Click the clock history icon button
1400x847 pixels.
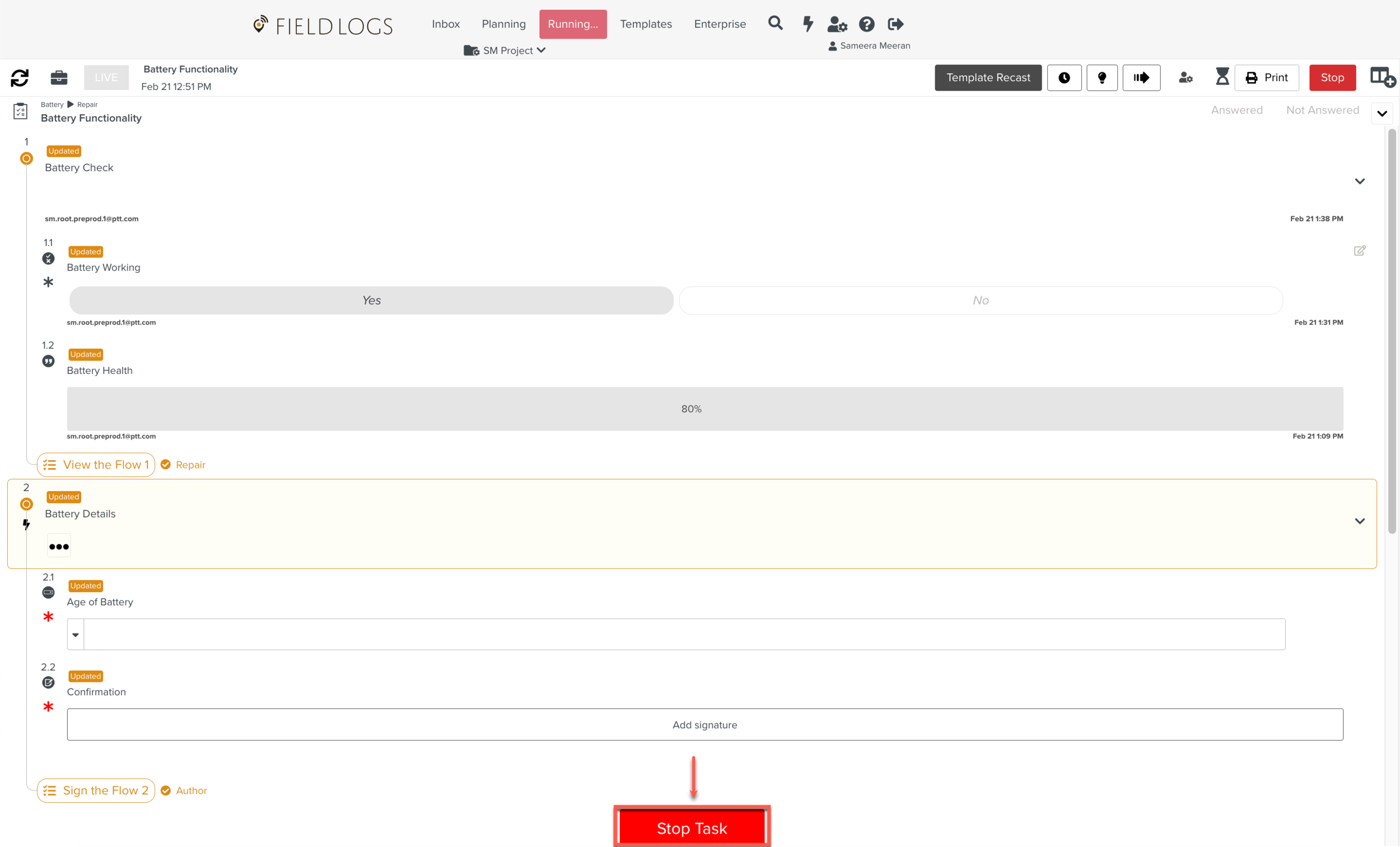coord(1063,78)
